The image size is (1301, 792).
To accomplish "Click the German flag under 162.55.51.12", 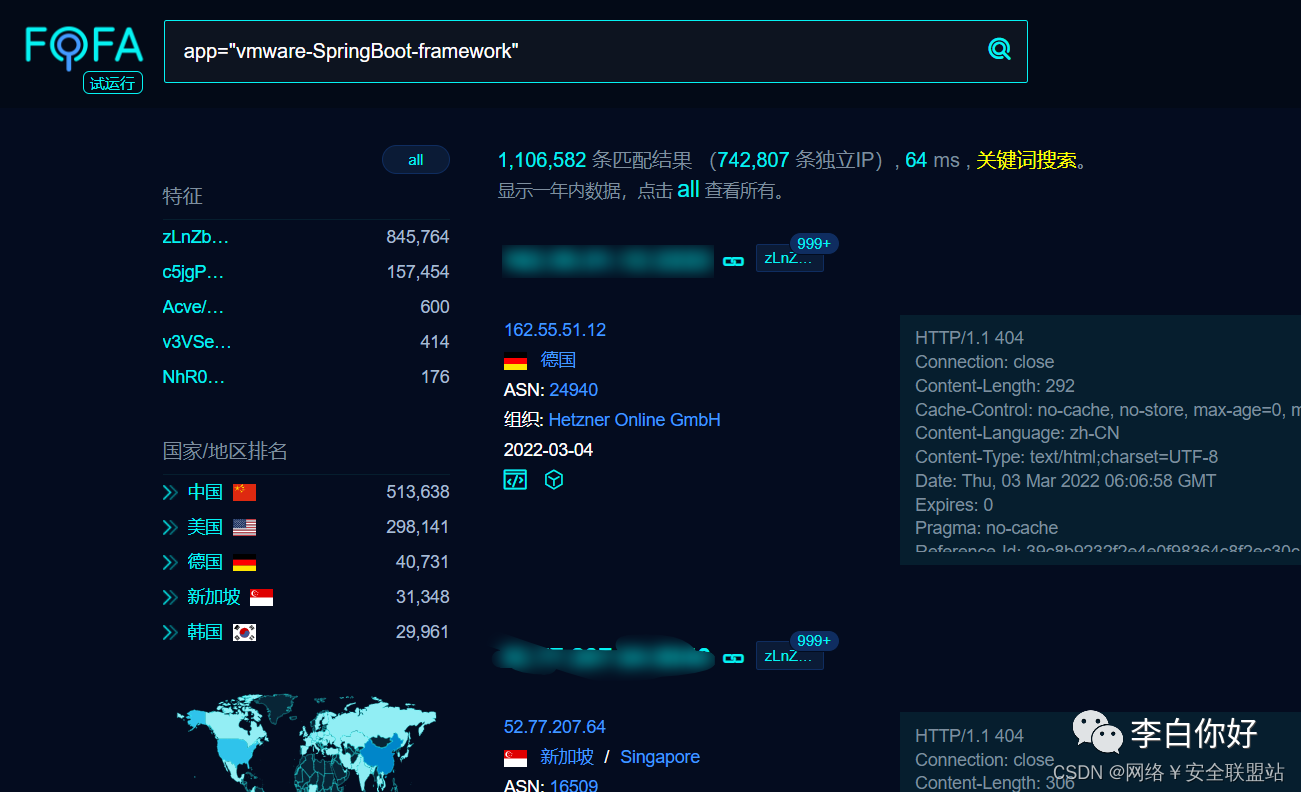I will 515,361.
